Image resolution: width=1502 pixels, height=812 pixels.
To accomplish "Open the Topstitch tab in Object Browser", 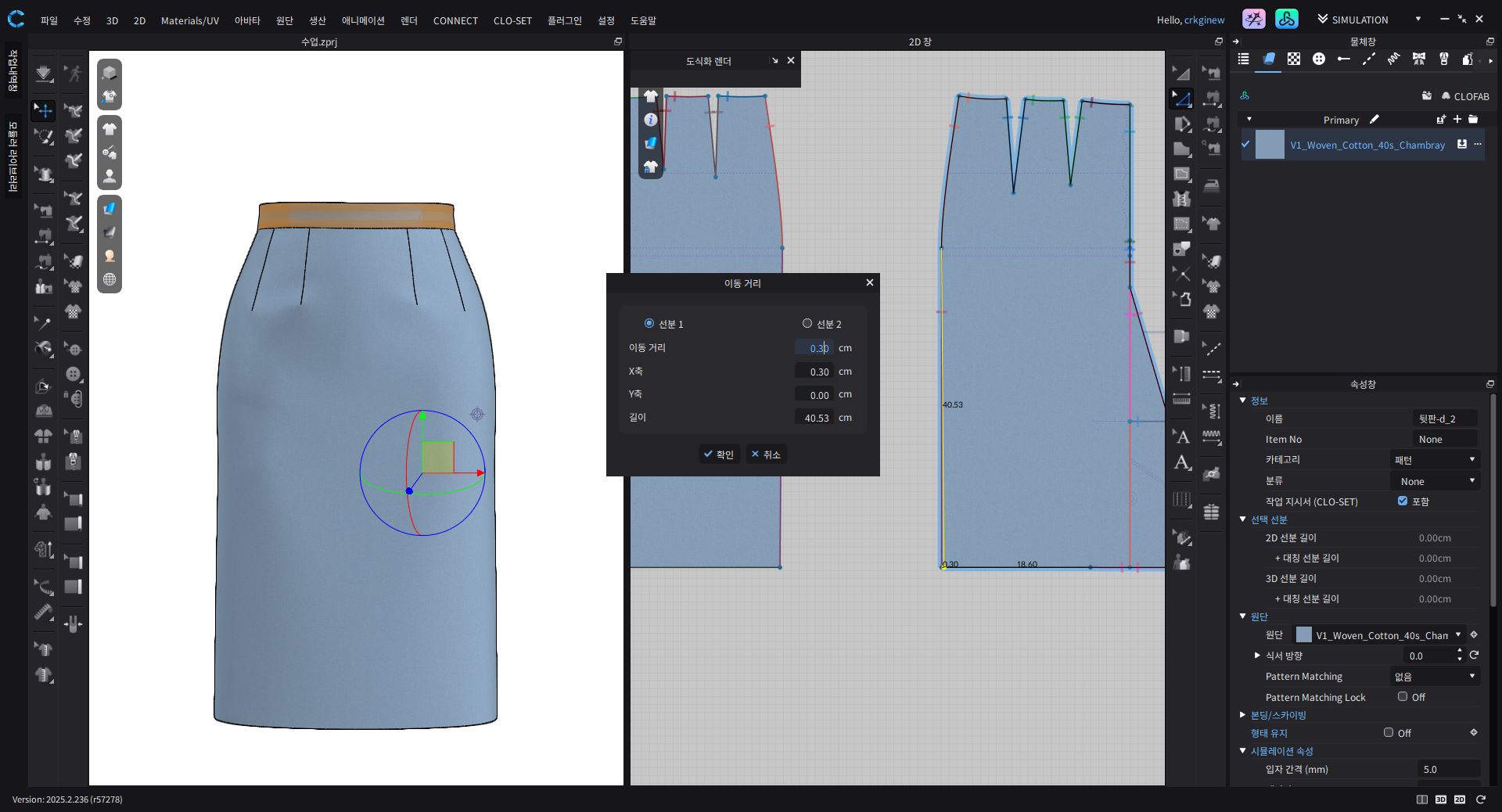I will click(x=1368, y=59).
